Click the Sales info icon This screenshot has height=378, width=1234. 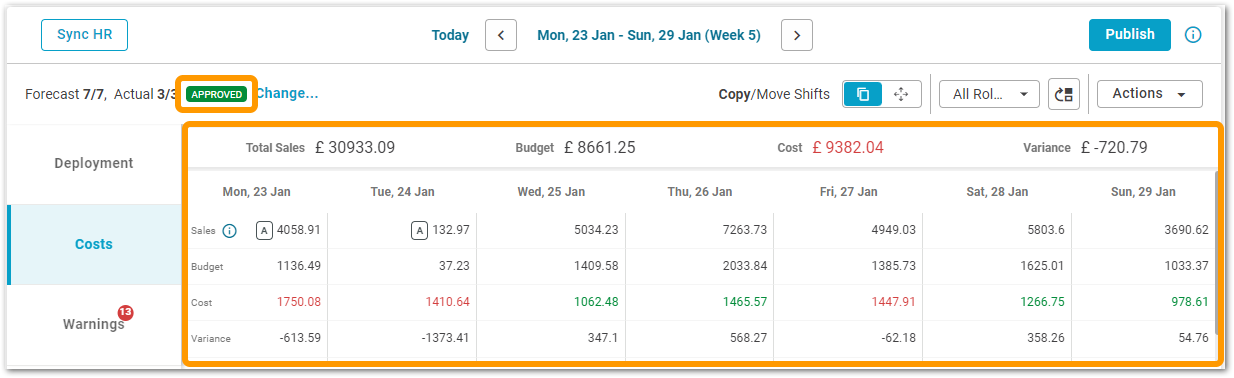[x=229, y=231]
